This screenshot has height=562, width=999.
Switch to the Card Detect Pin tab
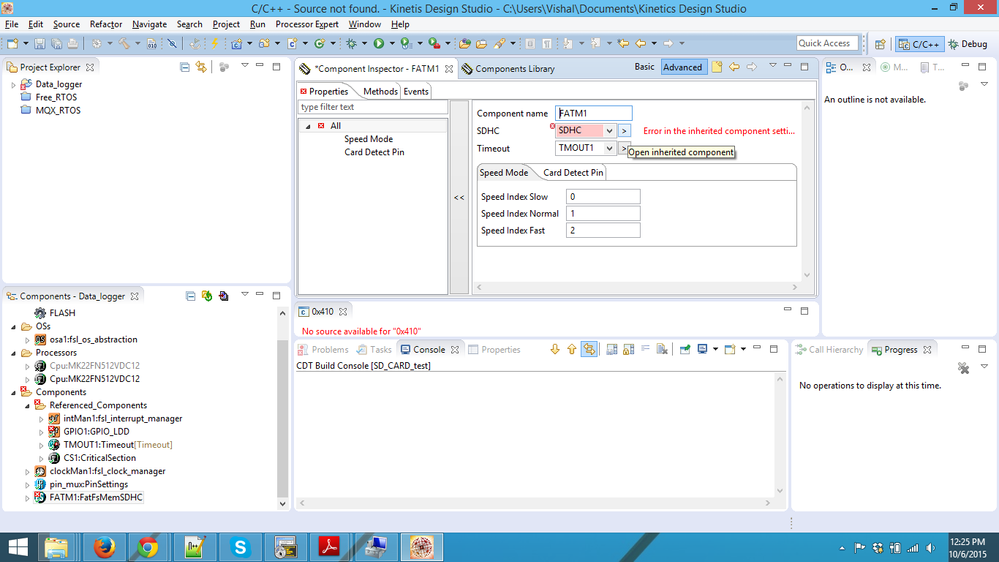pyautogui.click(x=573, y=173)
